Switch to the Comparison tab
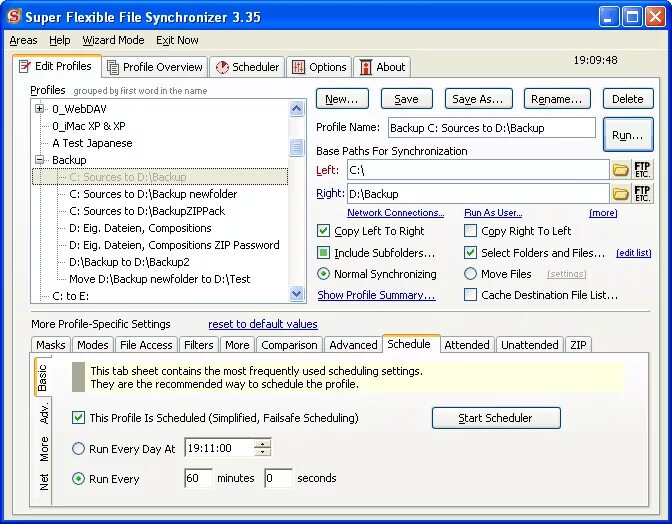 pos(289,345)
